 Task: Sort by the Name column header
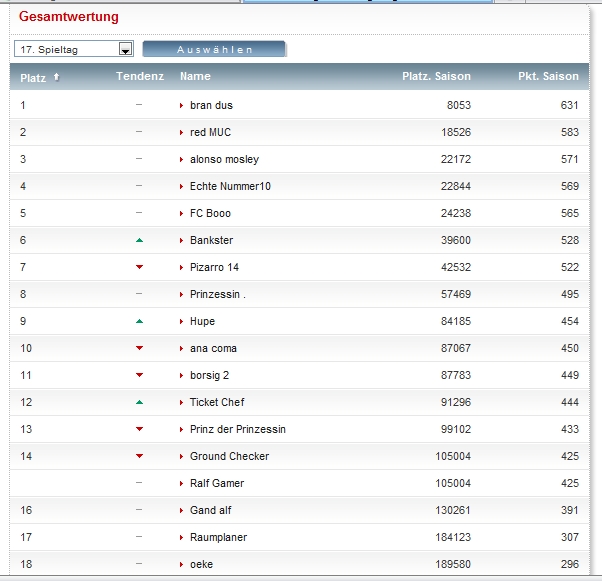[x=195, y=76]
